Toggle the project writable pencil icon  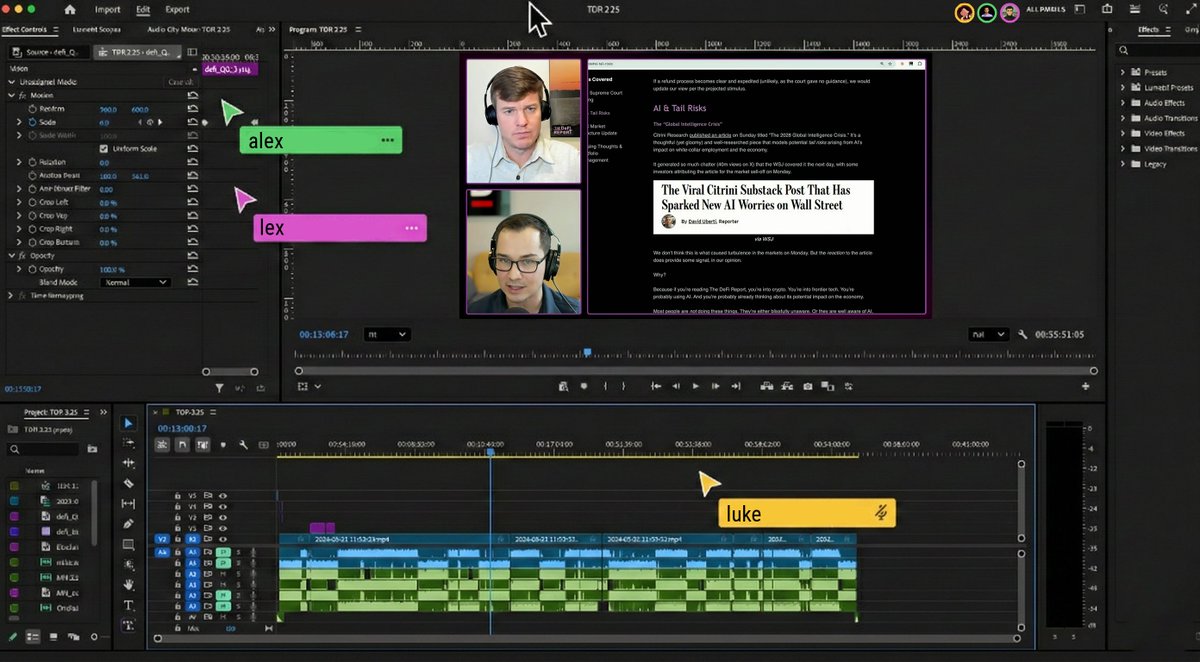[12, 636]
